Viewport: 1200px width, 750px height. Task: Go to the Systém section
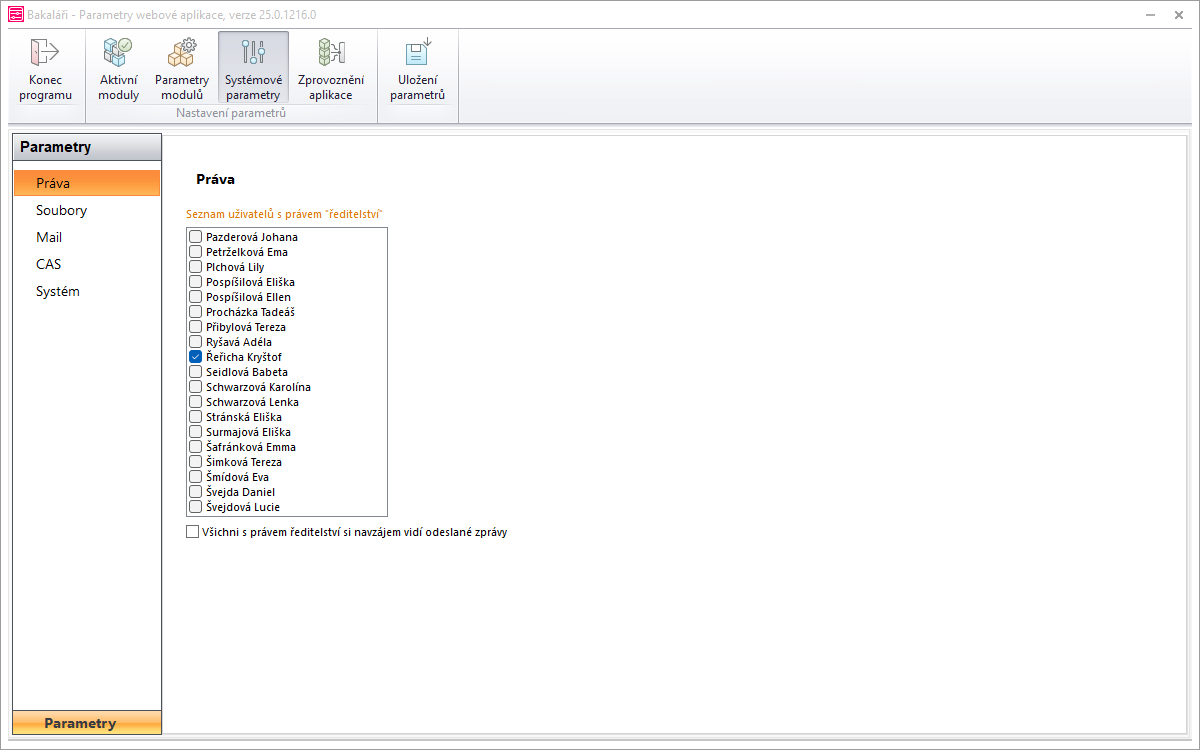(57, 291)
